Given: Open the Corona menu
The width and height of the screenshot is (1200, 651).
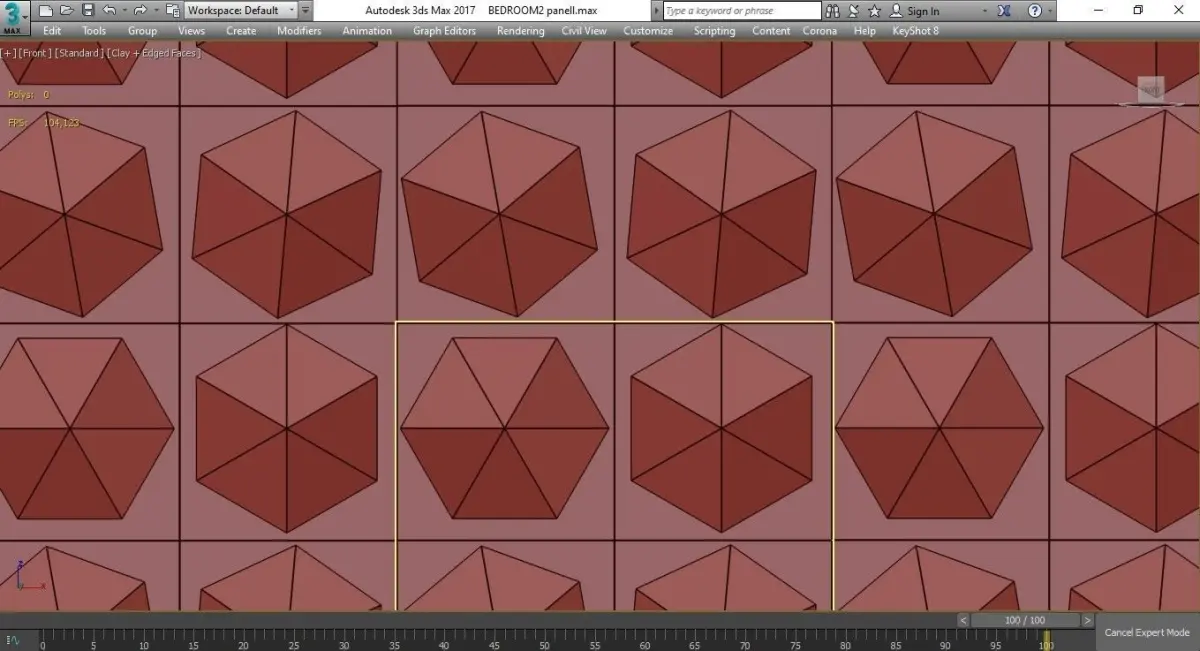Looking at the screenshot, I should point(820,31).
